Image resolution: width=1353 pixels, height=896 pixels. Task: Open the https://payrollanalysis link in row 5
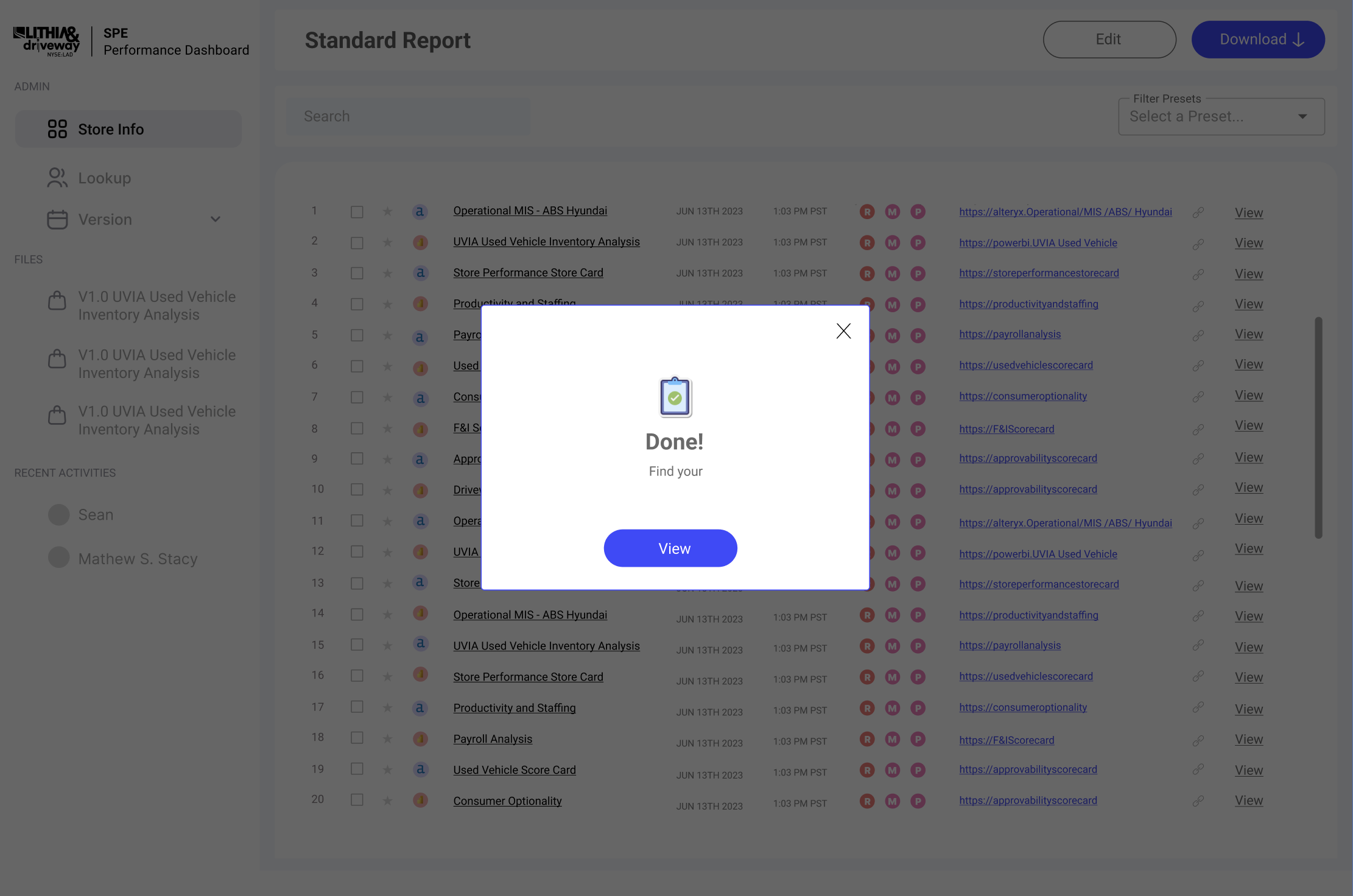[x=1010, y=334]
